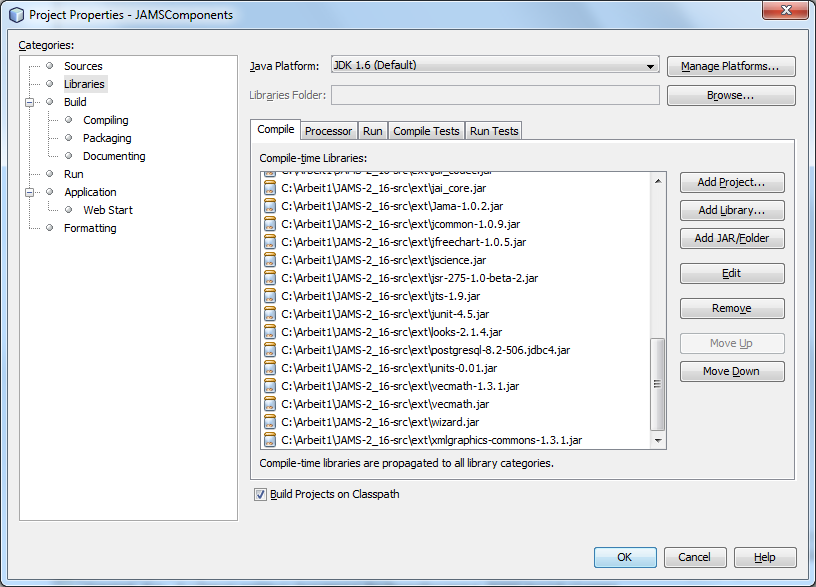Viewport: 816px width, 587px height.
Task: Select the jar icon next to Jama-1.0.2.jar
Action: pyautogui.click(x=269, y=205)
